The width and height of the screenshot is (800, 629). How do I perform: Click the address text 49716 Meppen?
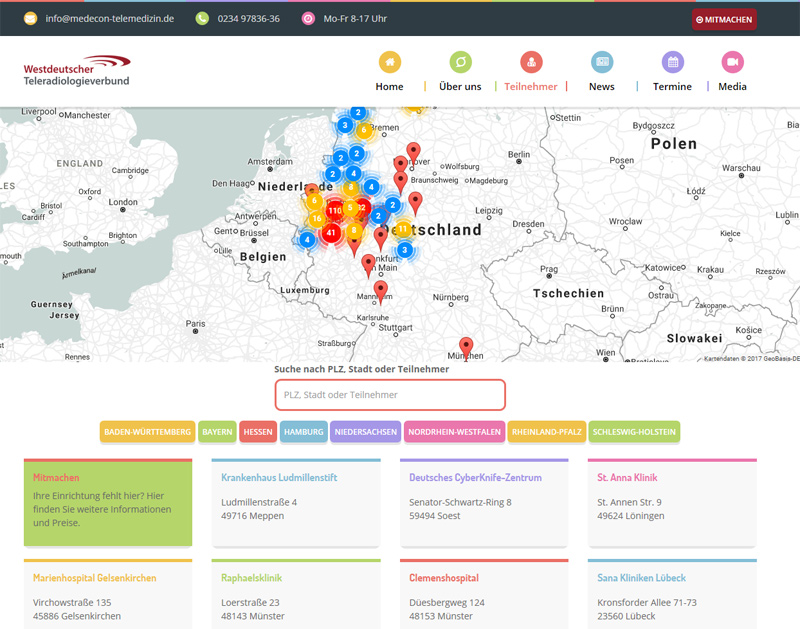[x=253, y=516]
